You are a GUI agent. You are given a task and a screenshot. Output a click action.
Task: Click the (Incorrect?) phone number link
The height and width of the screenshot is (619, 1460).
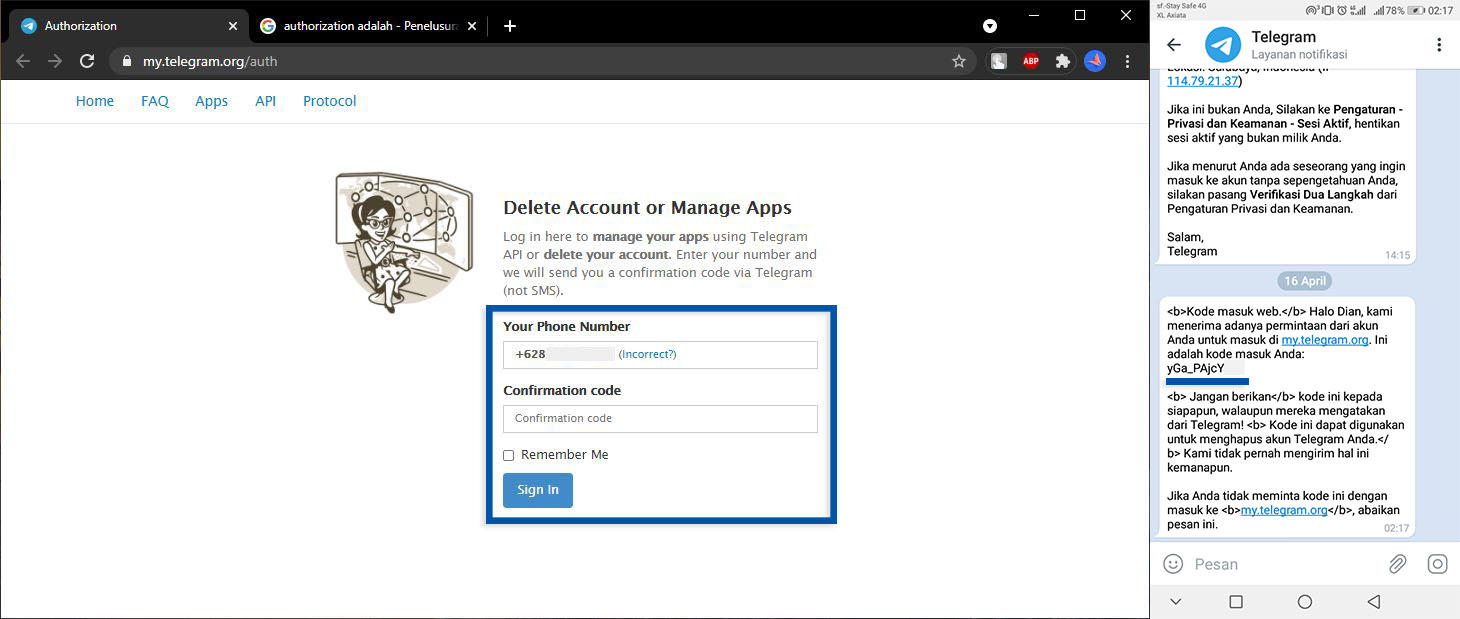tap(647, 354)
